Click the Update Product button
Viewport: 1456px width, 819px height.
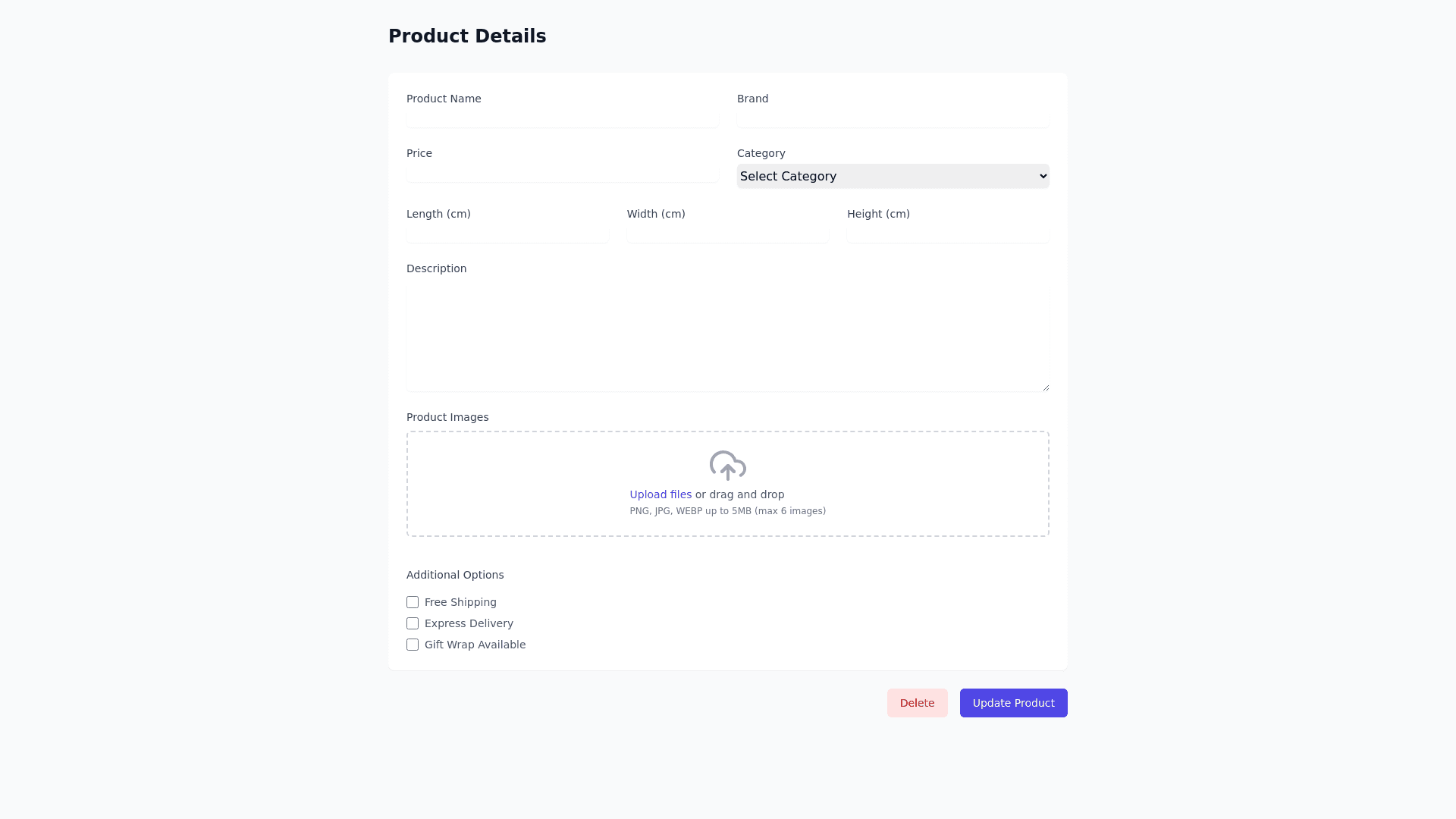click(1013, 703)
